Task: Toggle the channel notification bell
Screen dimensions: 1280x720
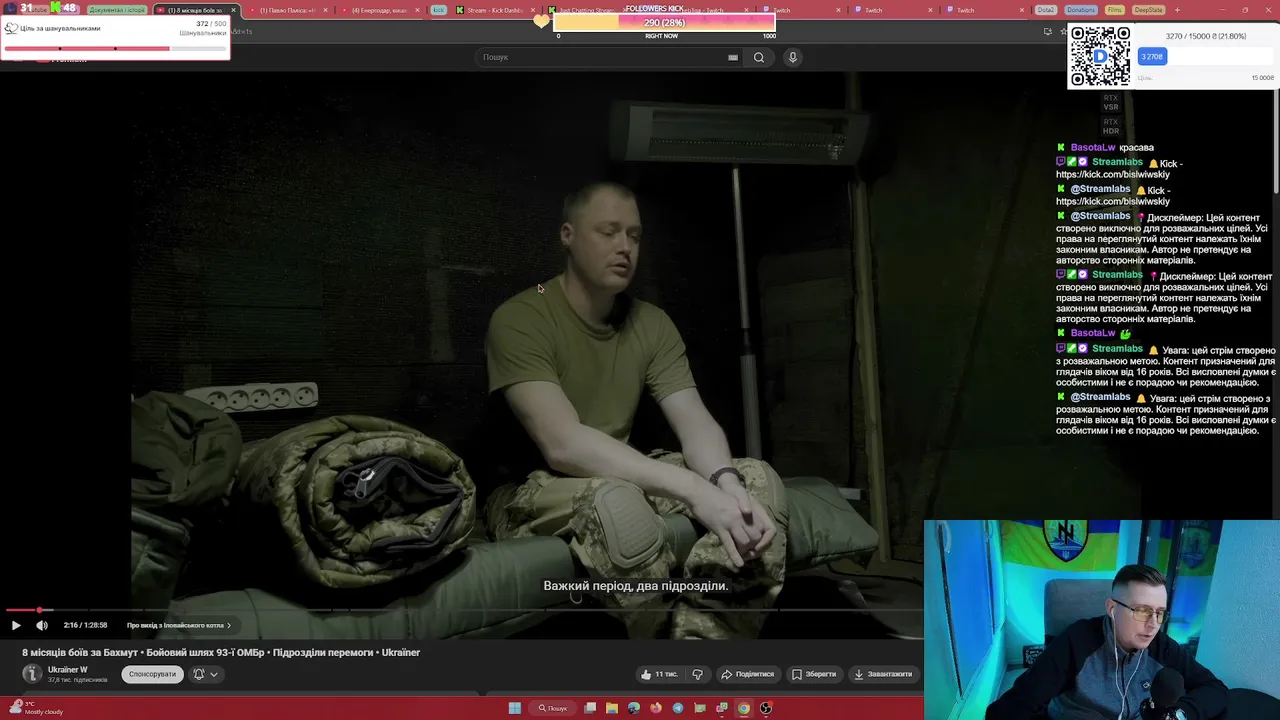Action: pos(198,674)
